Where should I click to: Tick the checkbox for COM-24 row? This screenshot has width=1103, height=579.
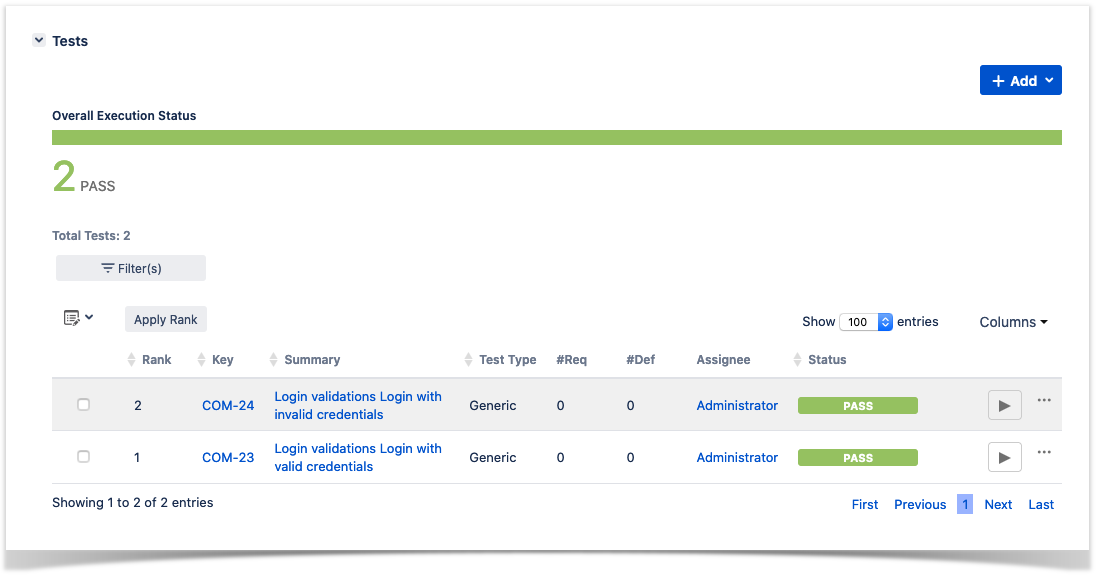tap(84, 405)
